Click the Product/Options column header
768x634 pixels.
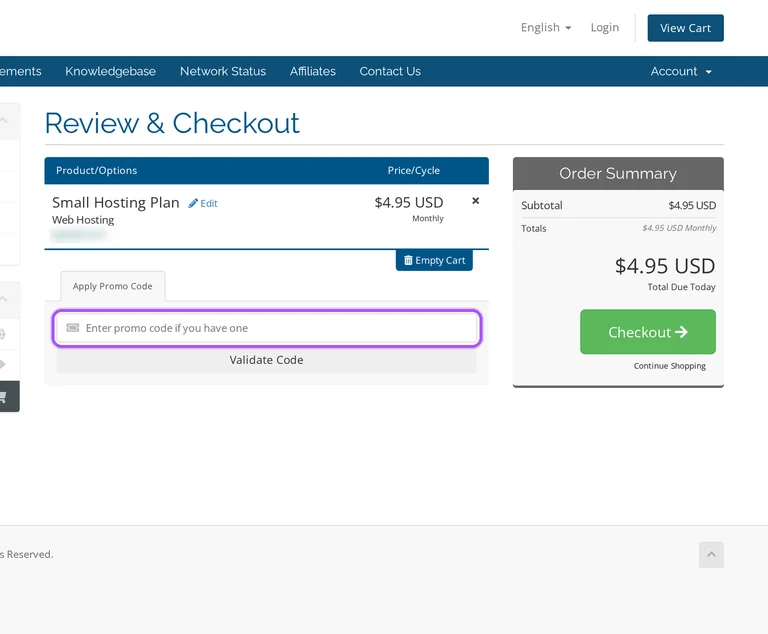[x=96, y=171]
